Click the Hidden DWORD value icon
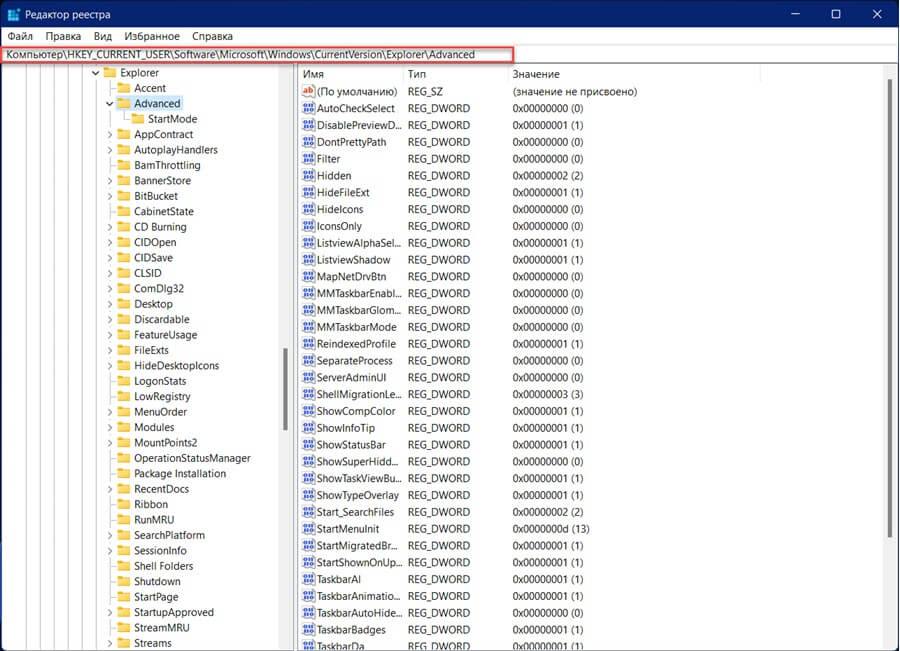Screen dimensions: 900x651 pyautogui.click(x=308, y=176)
